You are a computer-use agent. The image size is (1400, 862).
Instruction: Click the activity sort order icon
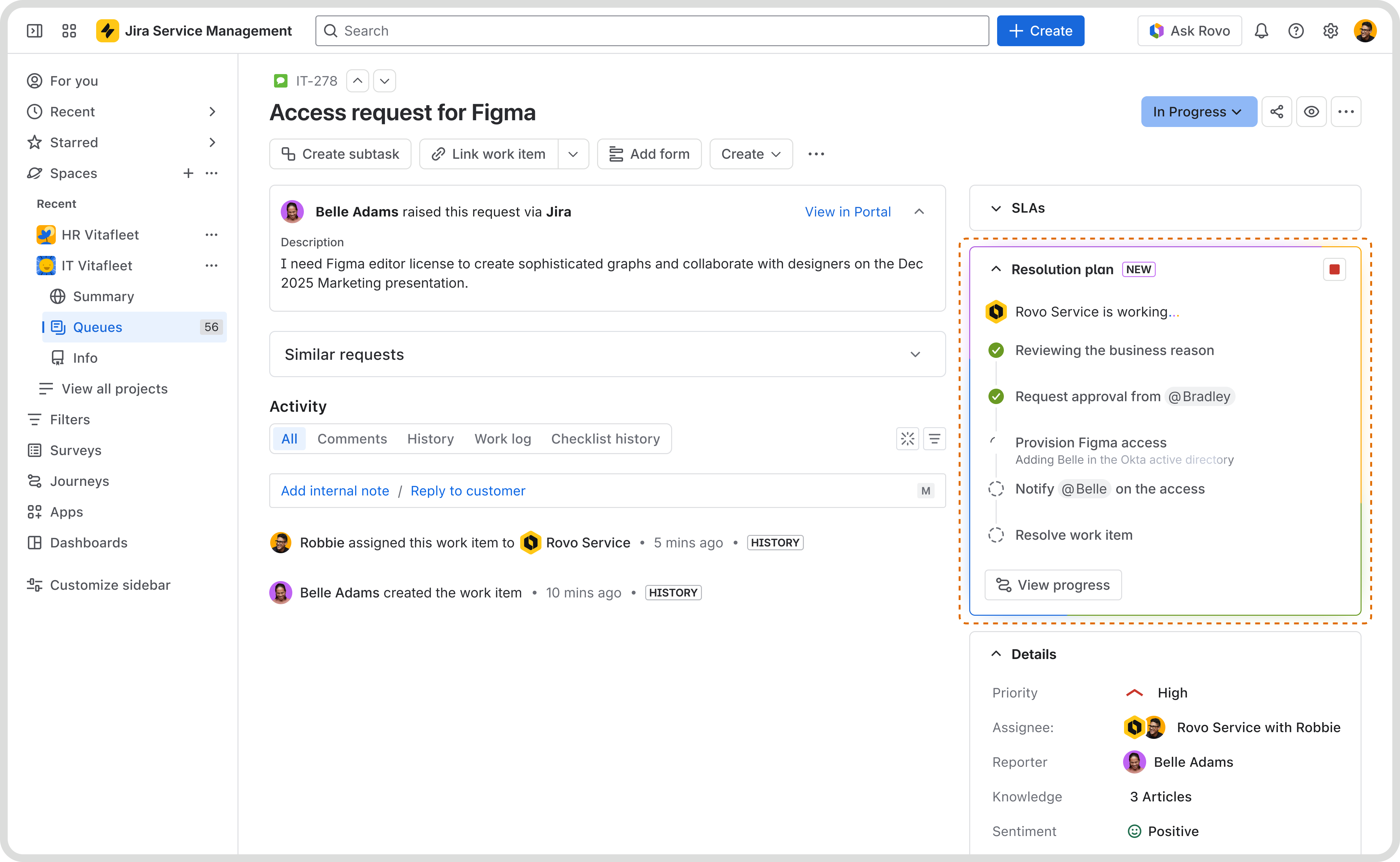(935, 439)
